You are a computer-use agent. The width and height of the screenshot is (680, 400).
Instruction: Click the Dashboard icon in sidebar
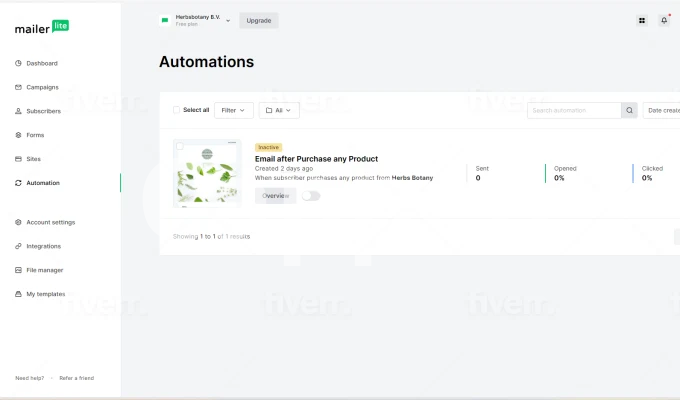[19, 63]
